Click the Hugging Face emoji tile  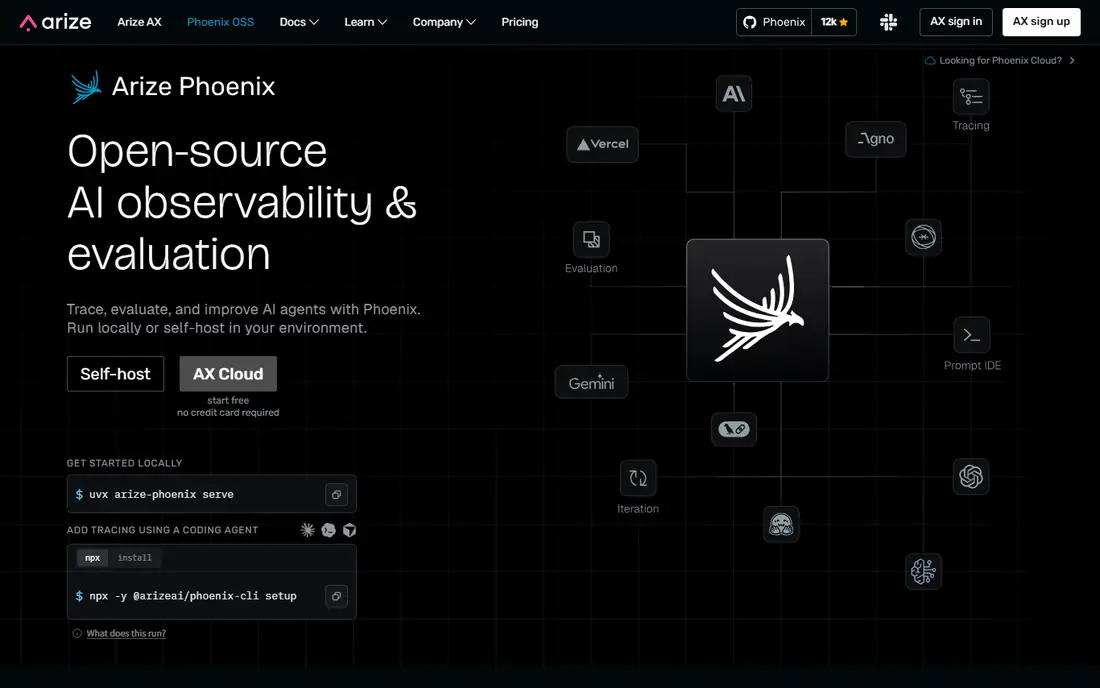pyautogui.click(x=781, y=524)
